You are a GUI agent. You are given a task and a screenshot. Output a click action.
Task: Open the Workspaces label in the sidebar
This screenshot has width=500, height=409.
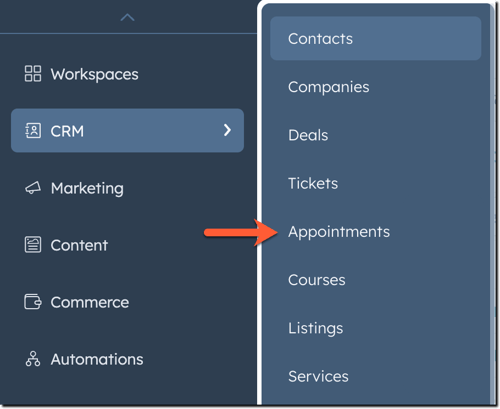tap(95, 74)
